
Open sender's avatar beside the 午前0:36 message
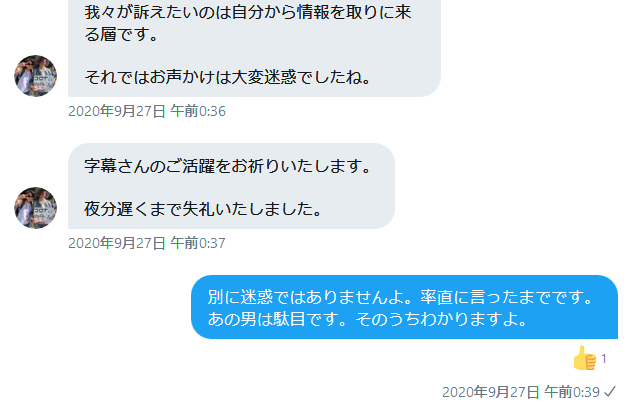(x=36, y=76)
